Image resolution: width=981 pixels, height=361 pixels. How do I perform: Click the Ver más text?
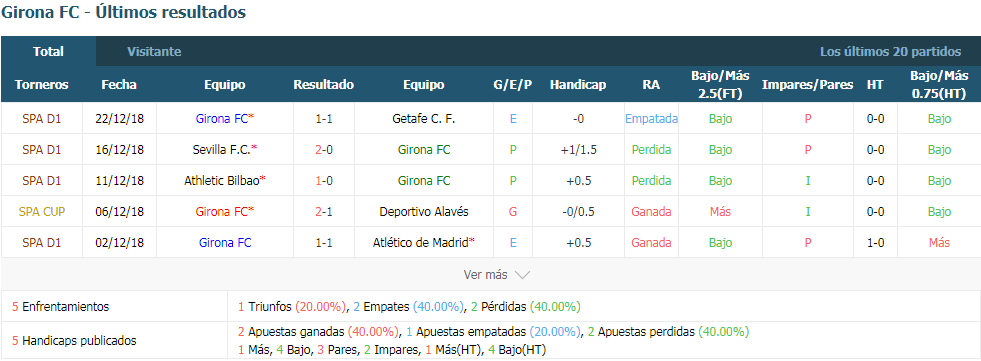(x=485, y=275)
